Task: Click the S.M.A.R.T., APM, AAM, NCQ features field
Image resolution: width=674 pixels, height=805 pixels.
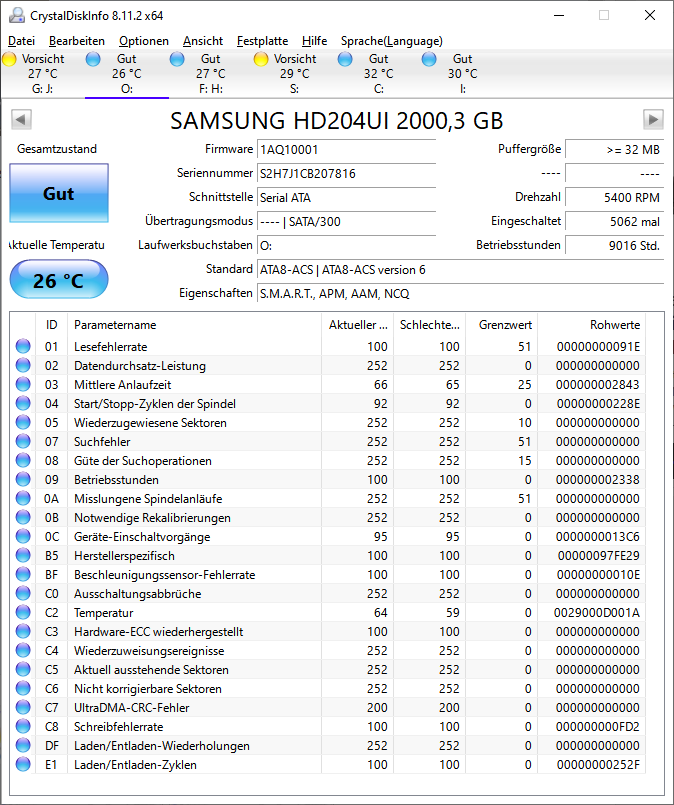Action: (x=460, y=294)
